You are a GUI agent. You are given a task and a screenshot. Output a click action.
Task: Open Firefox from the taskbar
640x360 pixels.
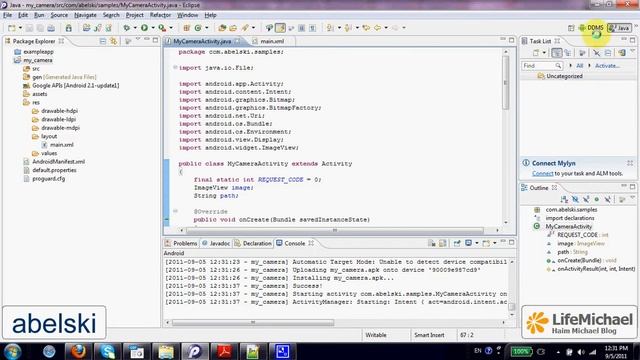[x=78, y=351]
